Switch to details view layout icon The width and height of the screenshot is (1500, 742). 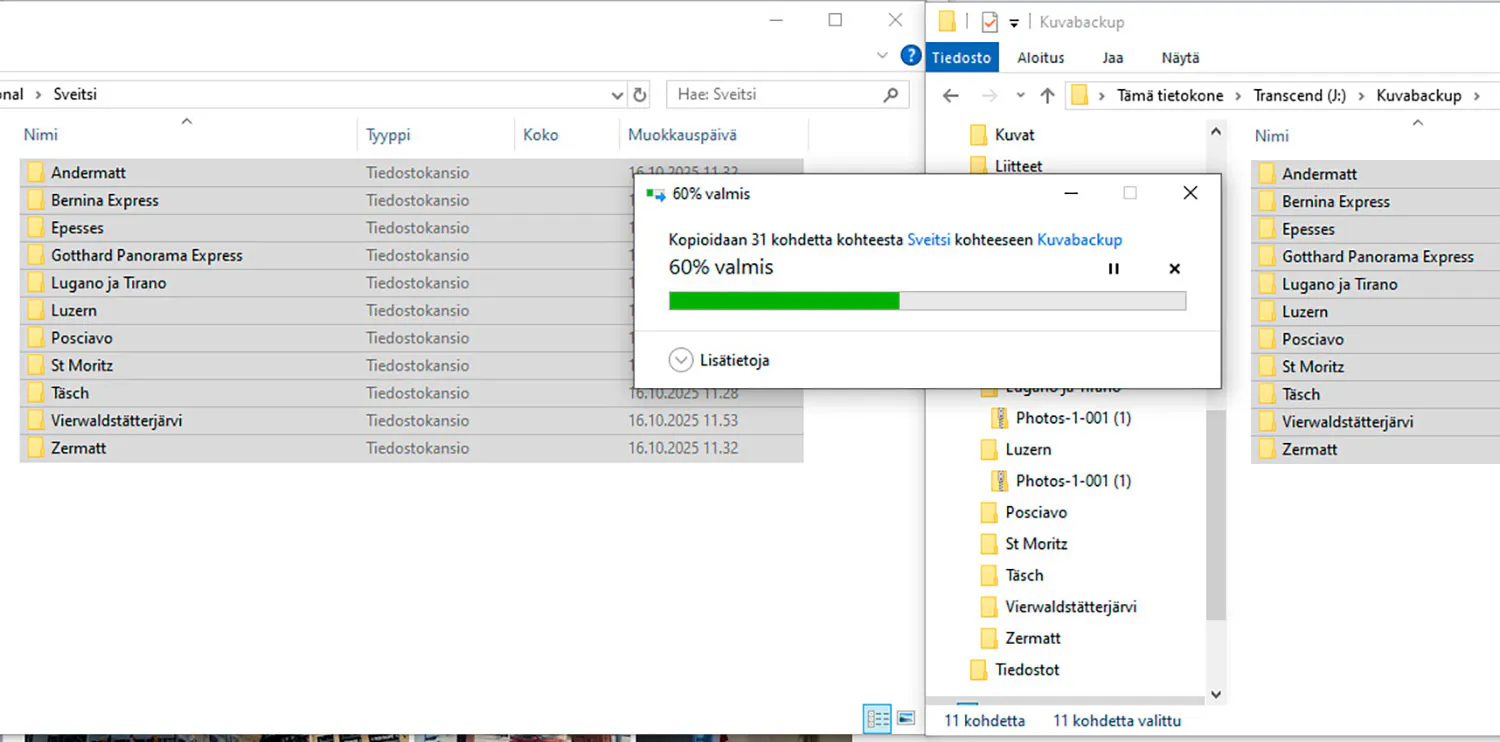877,718
